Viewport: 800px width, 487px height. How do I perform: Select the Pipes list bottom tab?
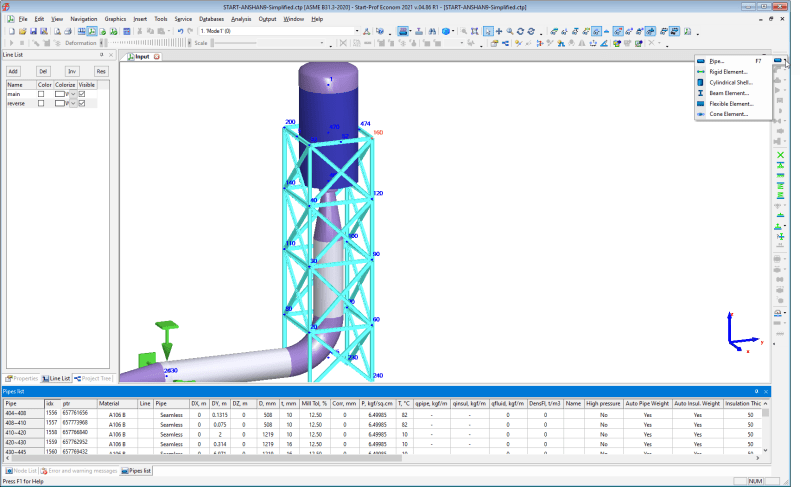[136, 471]
